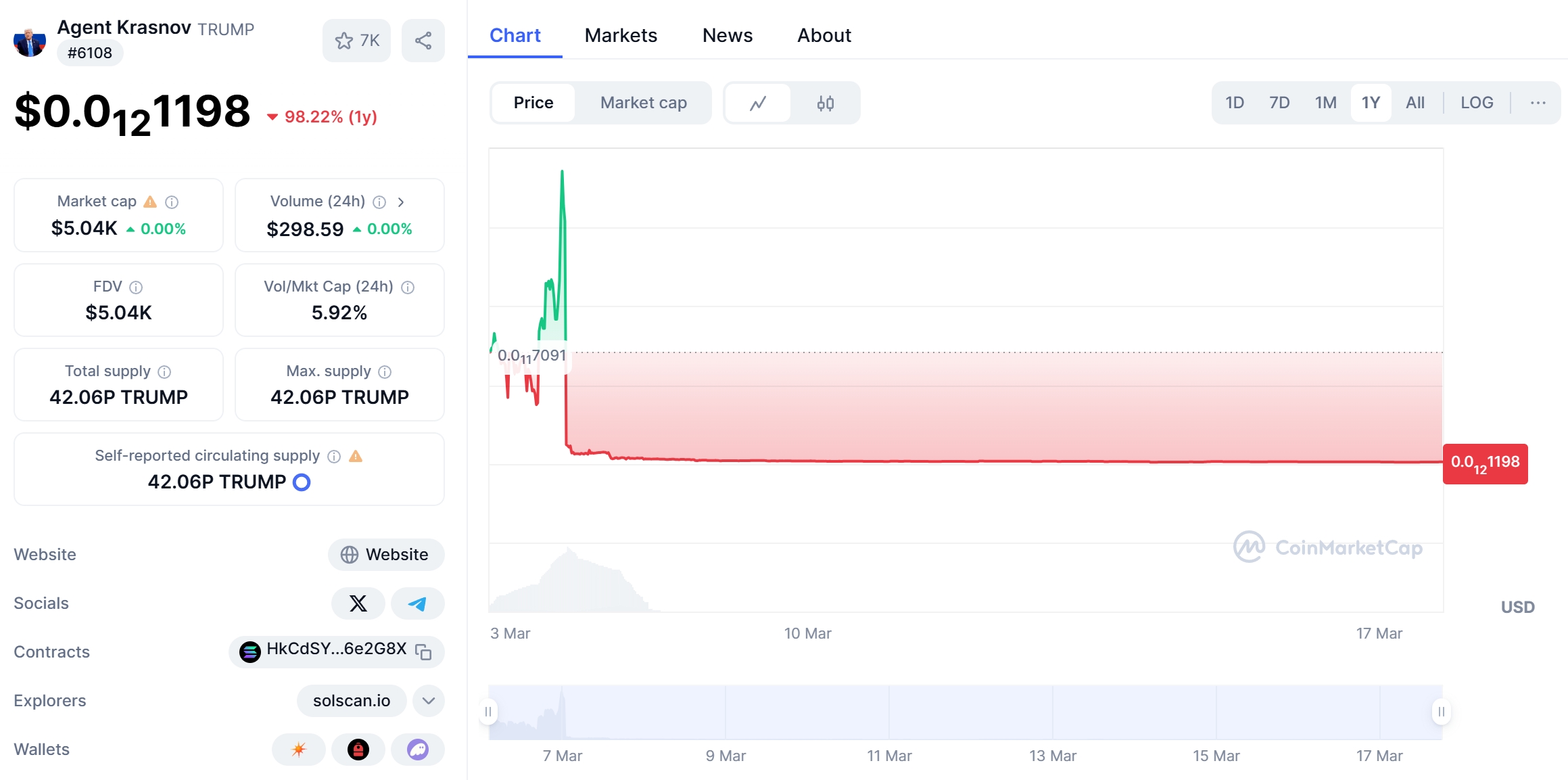Click the Agent Krasnov title text
This screenshot has height=780, width=1568.
[124, 27]
